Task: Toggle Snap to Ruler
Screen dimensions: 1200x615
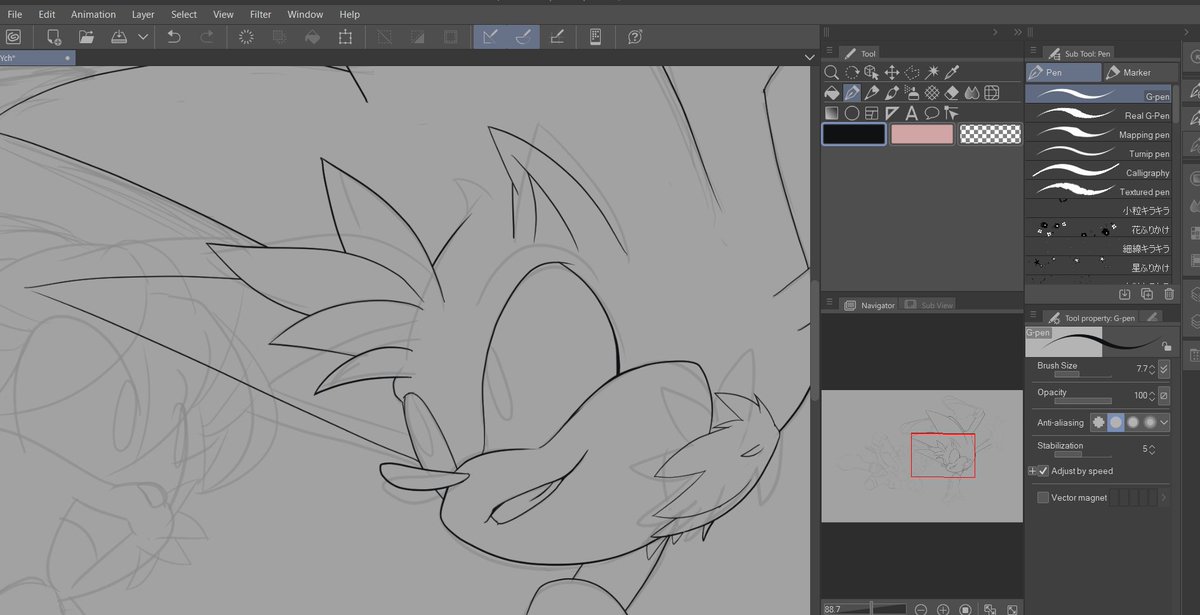Action: (x=491, y=37)
